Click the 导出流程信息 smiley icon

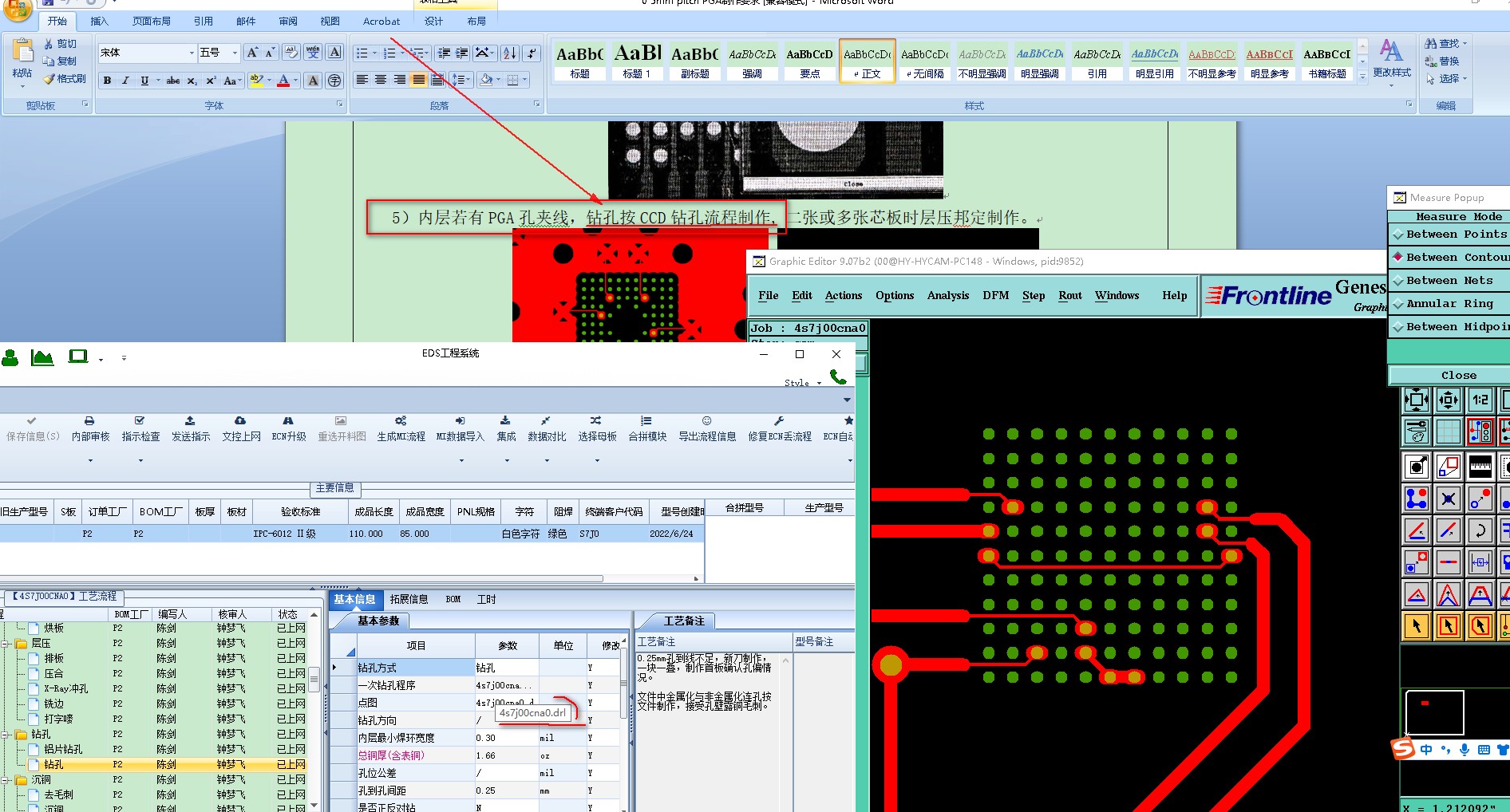[x=706, y=420]
